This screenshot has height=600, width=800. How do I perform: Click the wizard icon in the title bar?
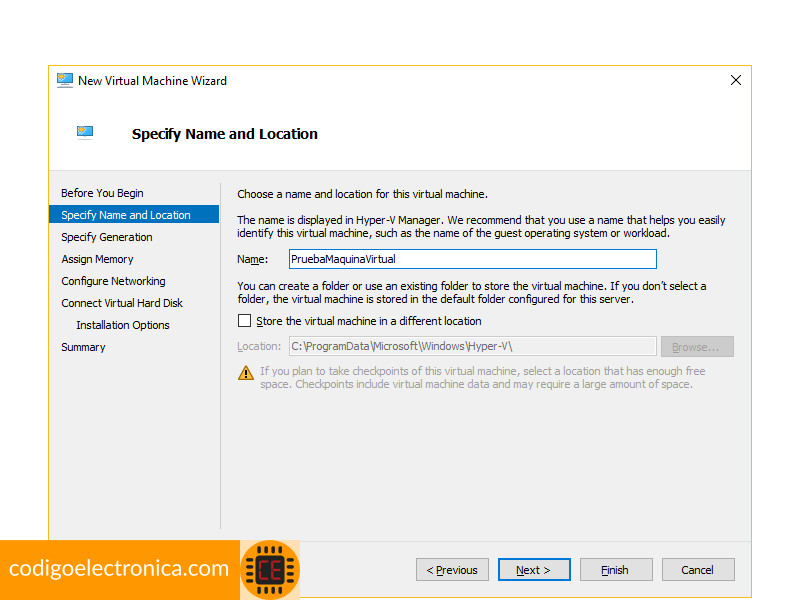point(65,81)
